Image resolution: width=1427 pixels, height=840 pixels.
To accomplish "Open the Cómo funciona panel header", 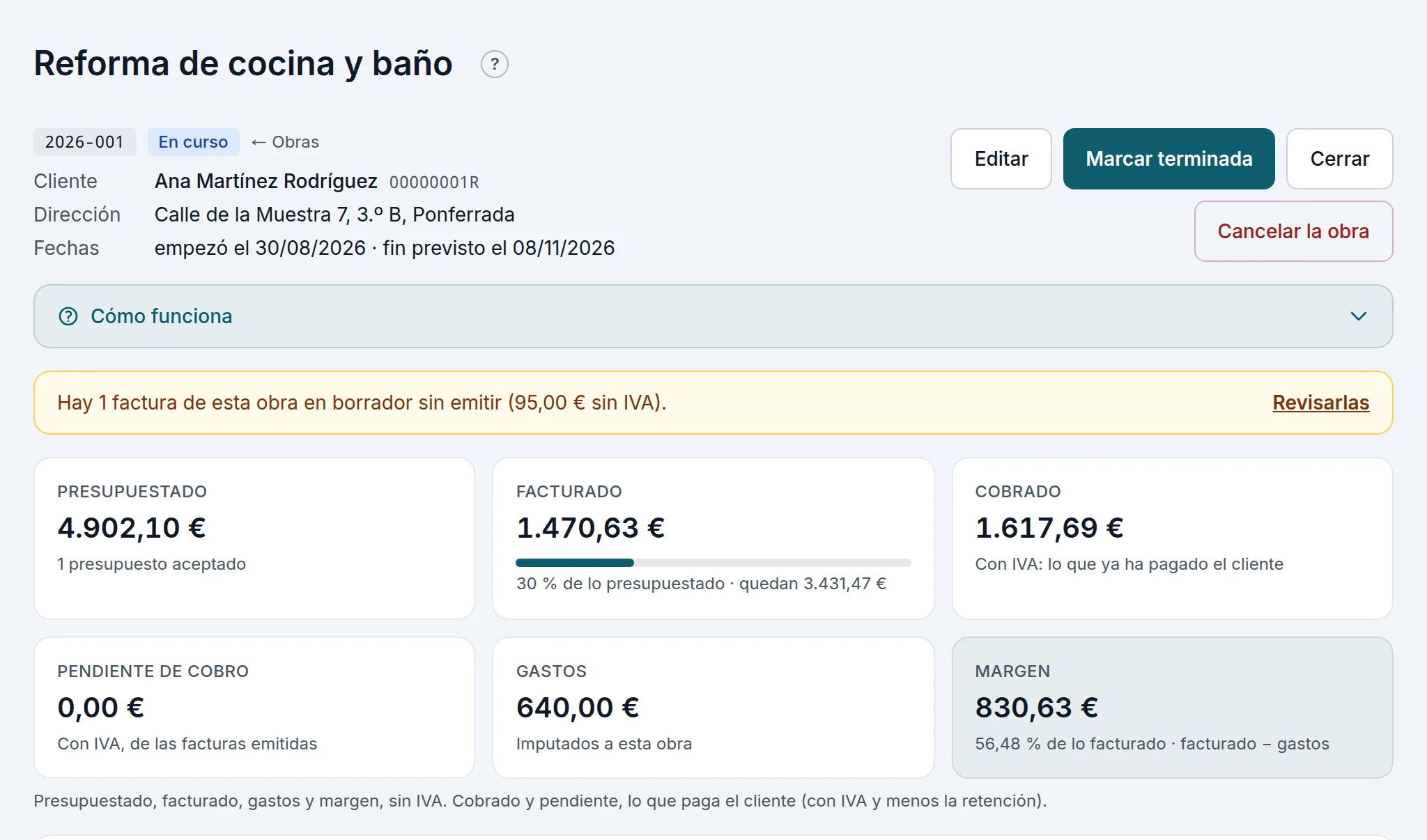I will tap(713, 316).
